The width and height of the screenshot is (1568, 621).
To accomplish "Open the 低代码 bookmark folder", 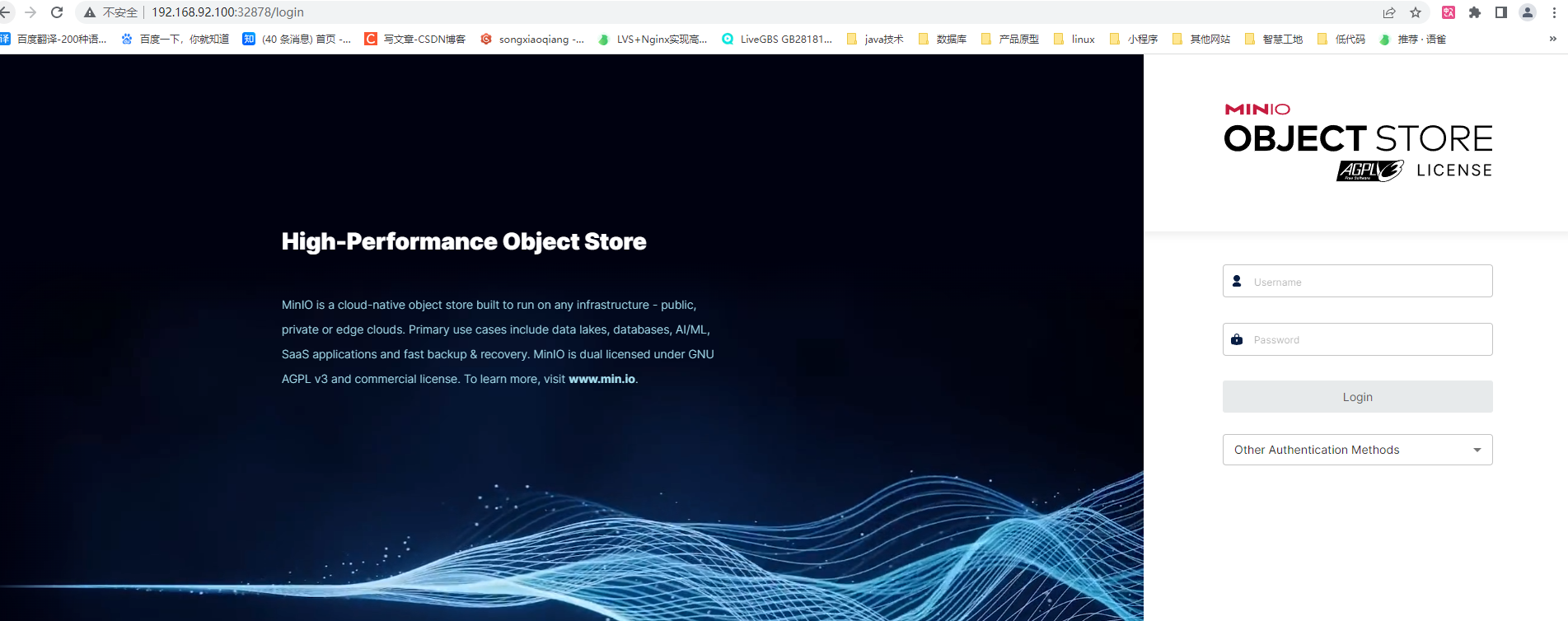I will point(1341,39).
